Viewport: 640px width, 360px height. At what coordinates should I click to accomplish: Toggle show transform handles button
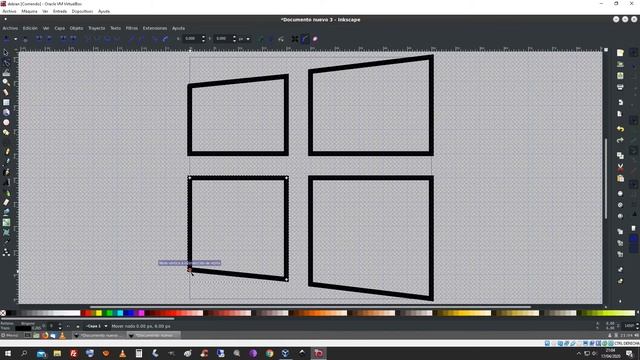pos(295,39)
